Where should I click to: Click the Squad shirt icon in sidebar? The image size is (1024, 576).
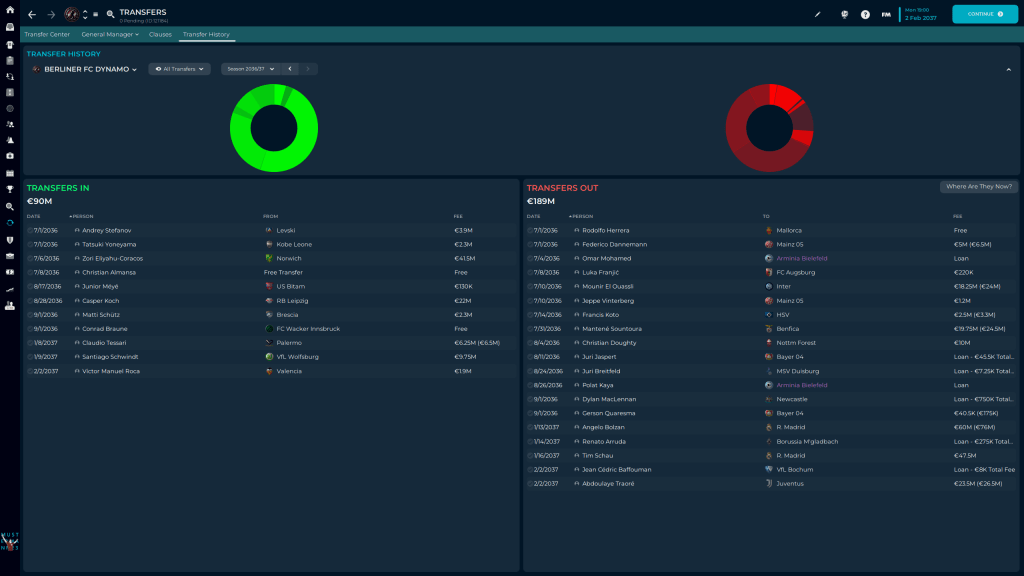coord(10,44)
